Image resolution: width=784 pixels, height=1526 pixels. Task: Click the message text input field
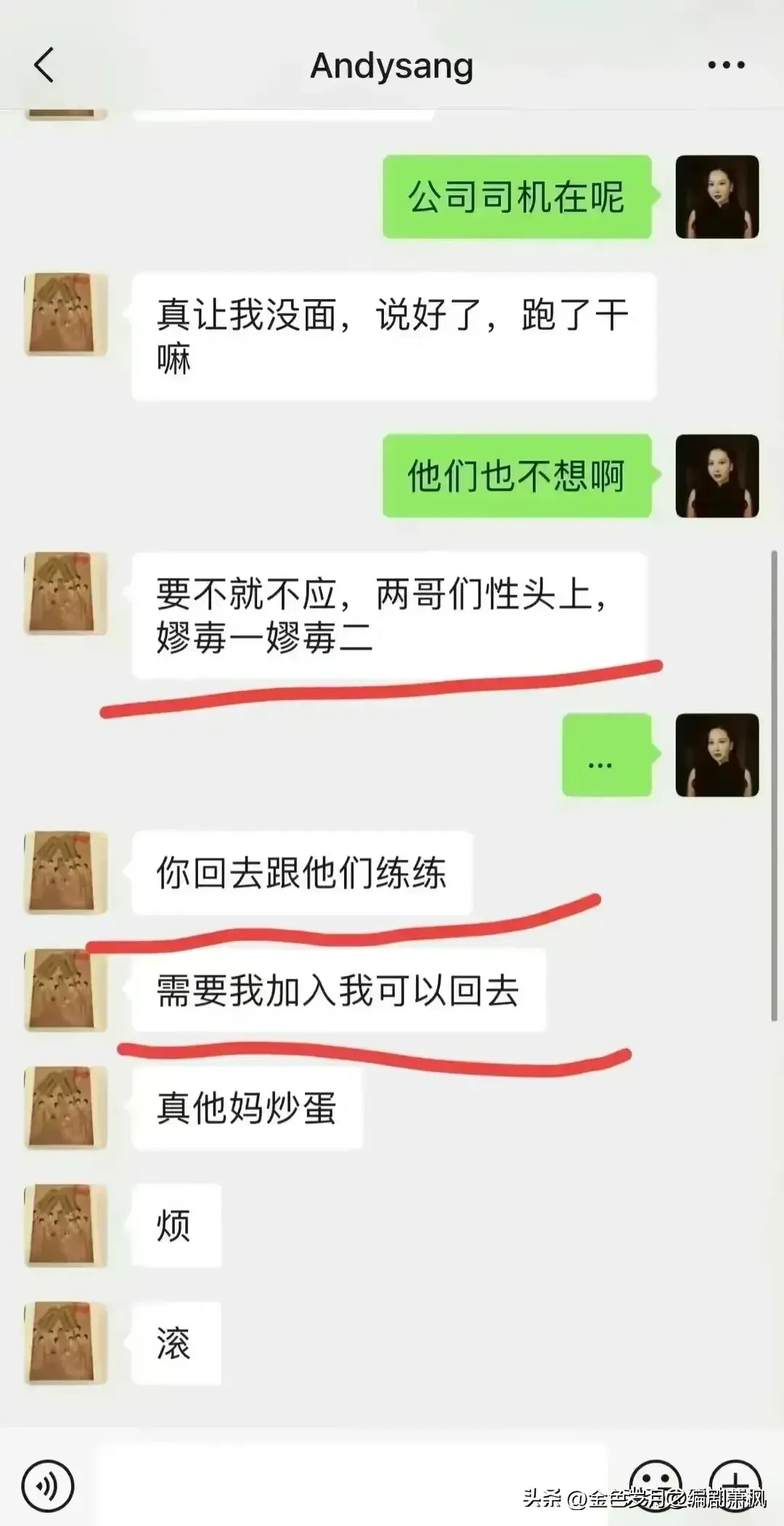352,1485
